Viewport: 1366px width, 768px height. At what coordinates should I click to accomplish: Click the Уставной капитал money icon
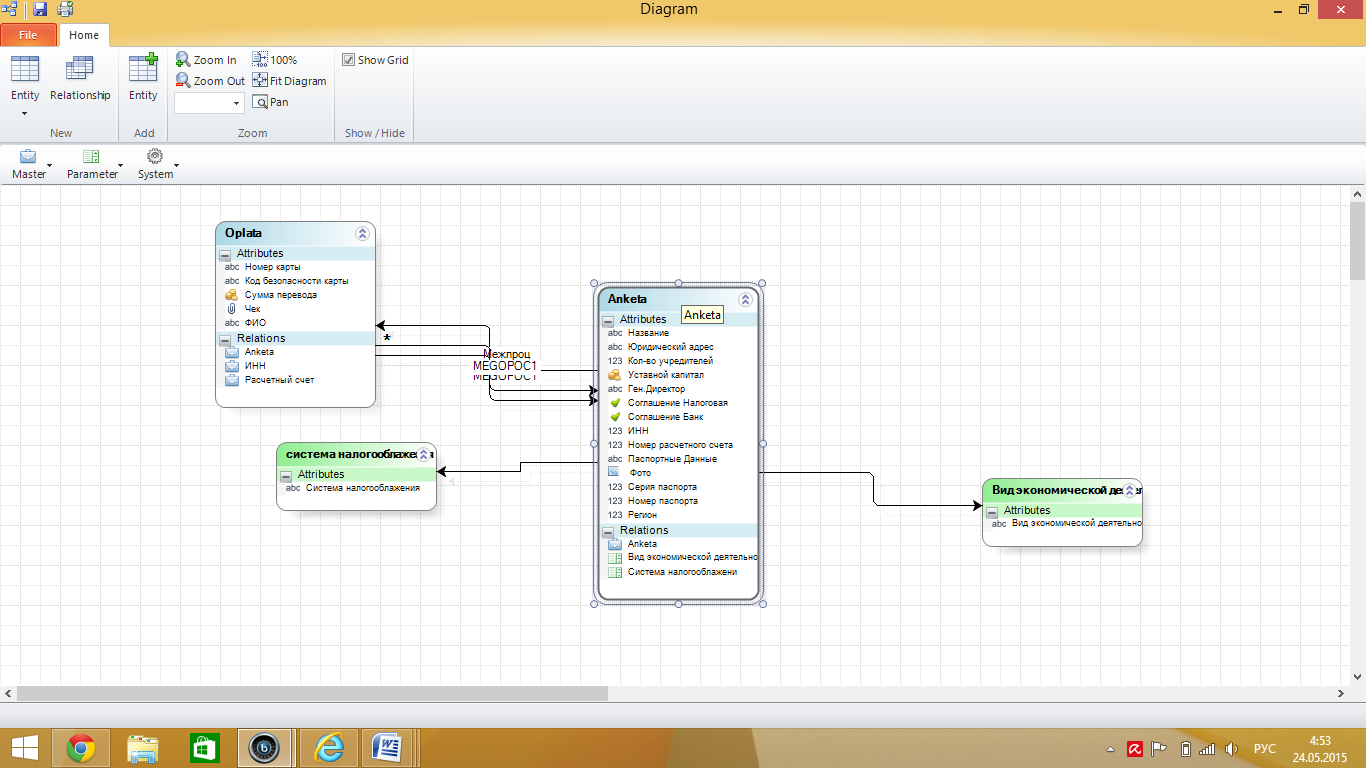point(615,375)
